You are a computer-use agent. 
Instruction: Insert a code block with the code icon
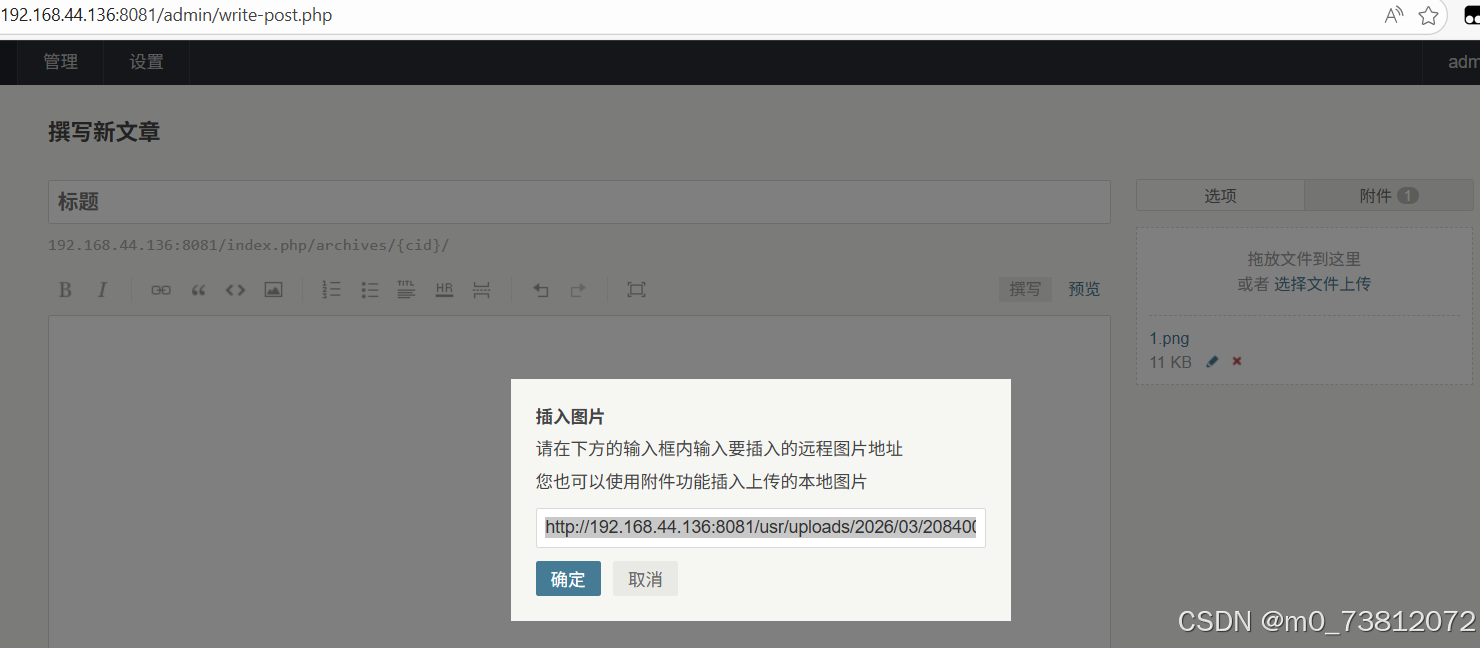pyautogui.click(x=235, y=290)
